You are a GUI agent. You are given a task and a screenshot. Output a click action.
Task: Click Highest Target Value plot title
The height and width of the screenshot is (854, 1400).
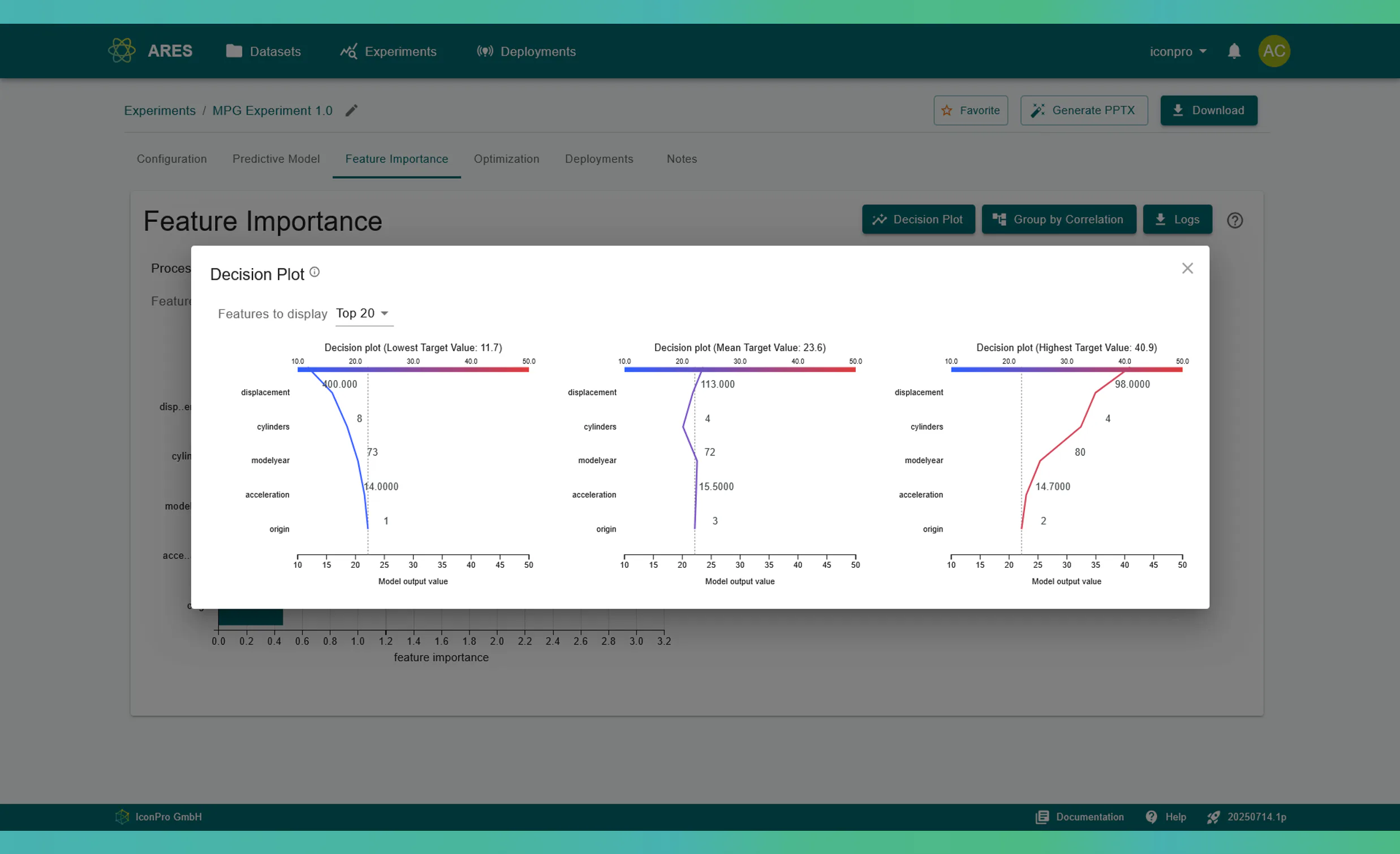click(x=1066, y=348)
